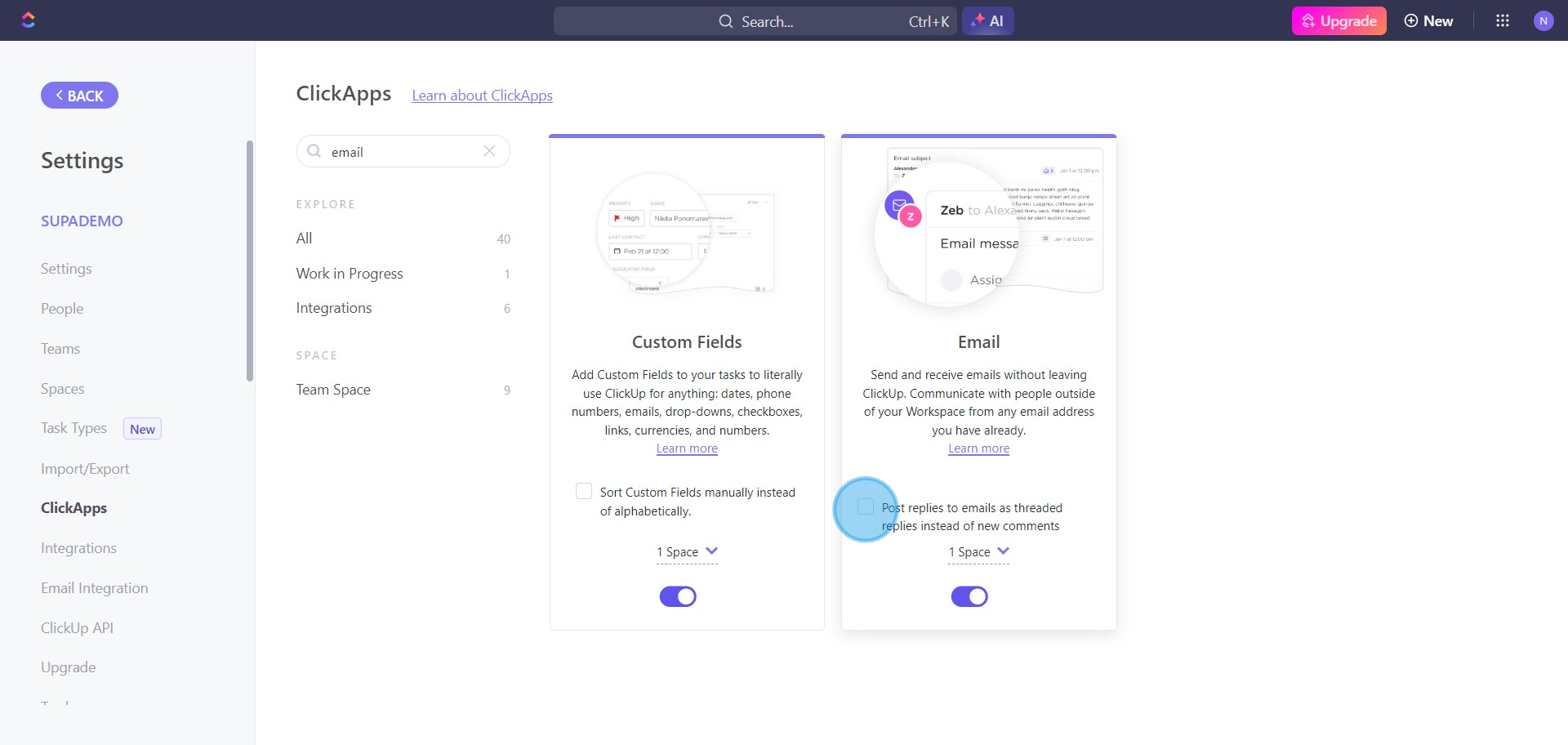Image resolution: width=1568 pixels, height=745 pixels.
Task: Open the AI assistant button
Action: (x=988, y=21)
